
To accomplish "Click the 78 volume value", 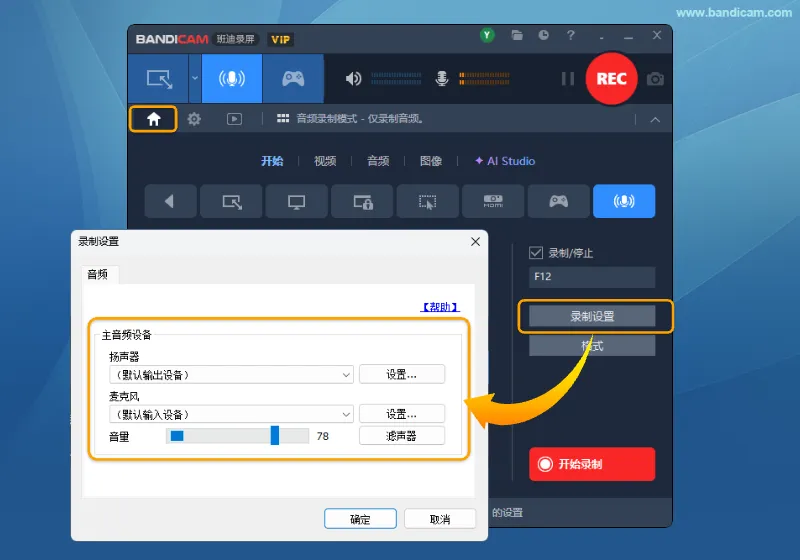I will (322, 436).
